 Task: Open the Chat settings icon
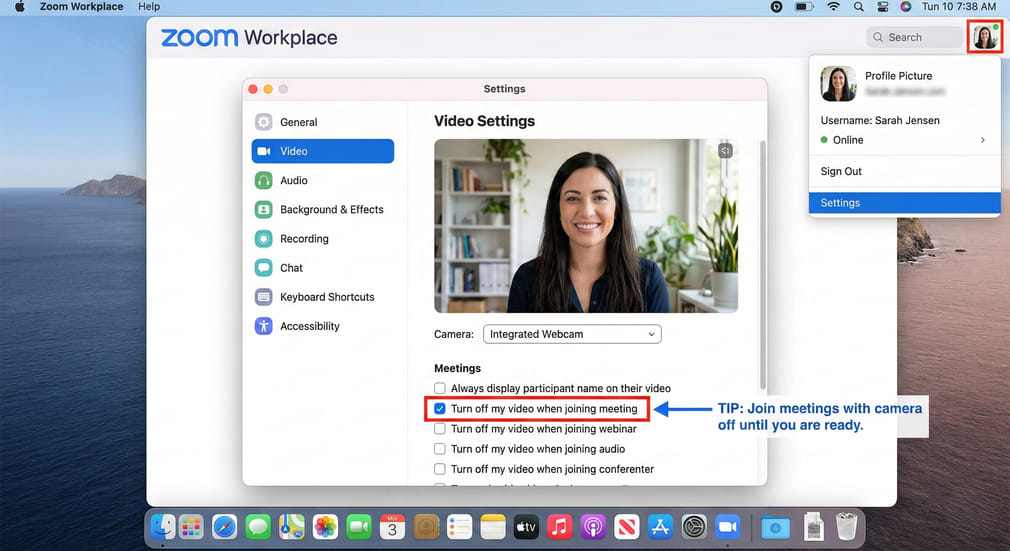pos(264,268)
